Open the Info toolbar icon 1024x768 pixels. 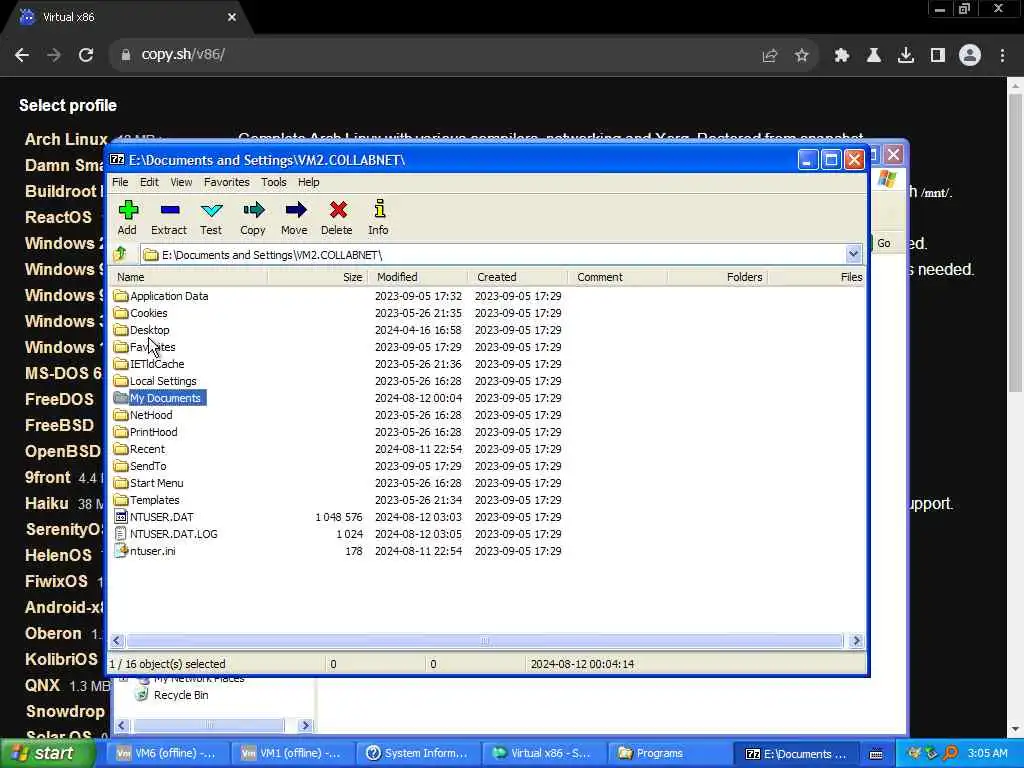[x=379, y=217]
